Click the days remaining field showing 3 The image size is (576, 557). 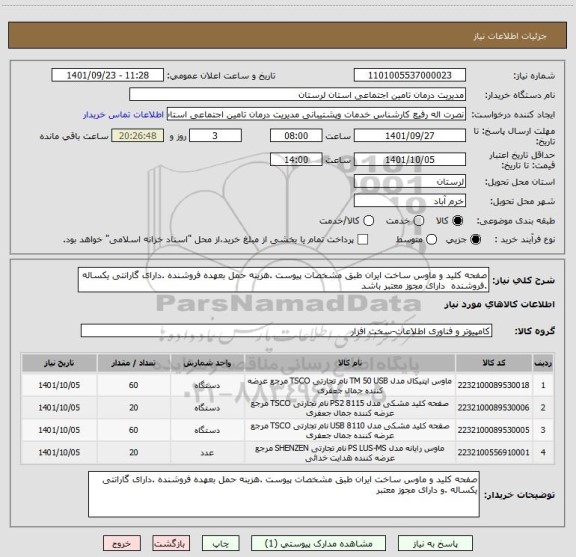point(215,136)
